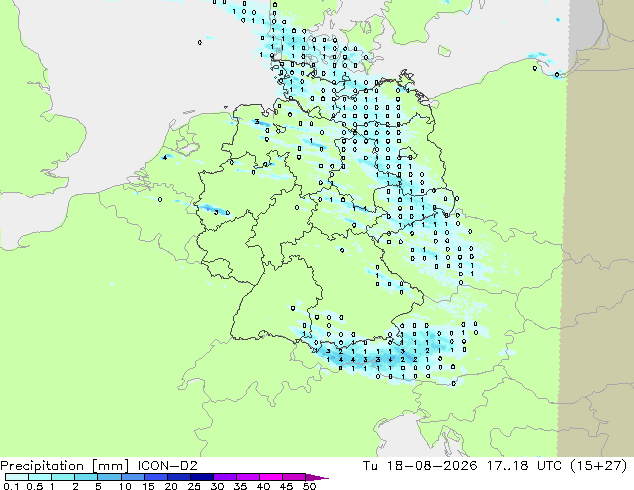
Task: Click the '17..18 UTC' time text
Action: click(524, 466)
